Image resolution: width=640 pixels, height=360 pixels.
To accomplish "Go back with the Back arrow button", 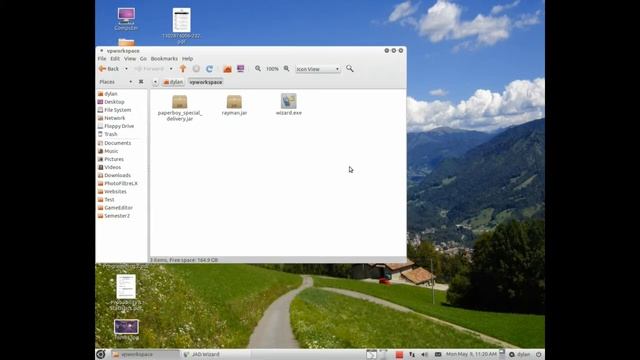I will tap(109, 69).
